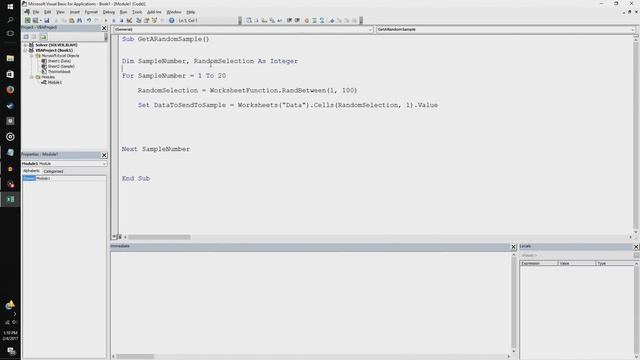Run the macro with the Run Sub icon
This screenshot has height=360, width=640.
pyautogui.click(x=106, y=20)
